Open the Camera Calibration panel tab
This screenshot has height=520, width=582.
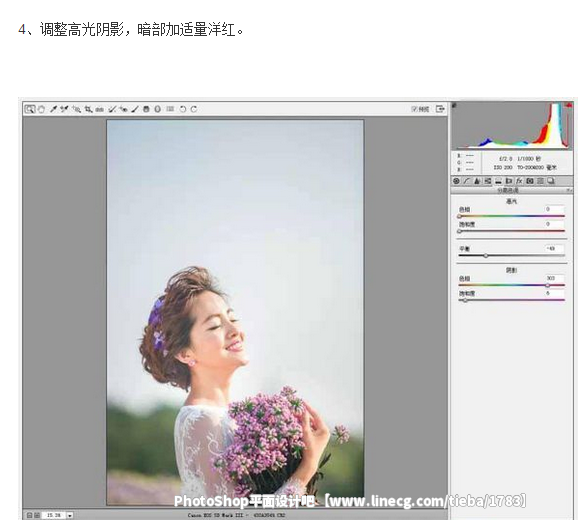coord(530,181)
